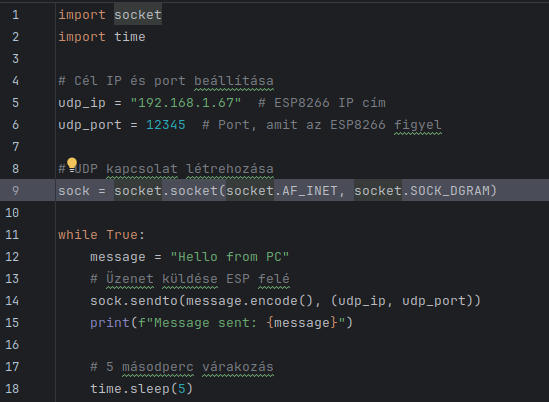
Task: Click the print function on line 15
Action: (x=110, y=323)
